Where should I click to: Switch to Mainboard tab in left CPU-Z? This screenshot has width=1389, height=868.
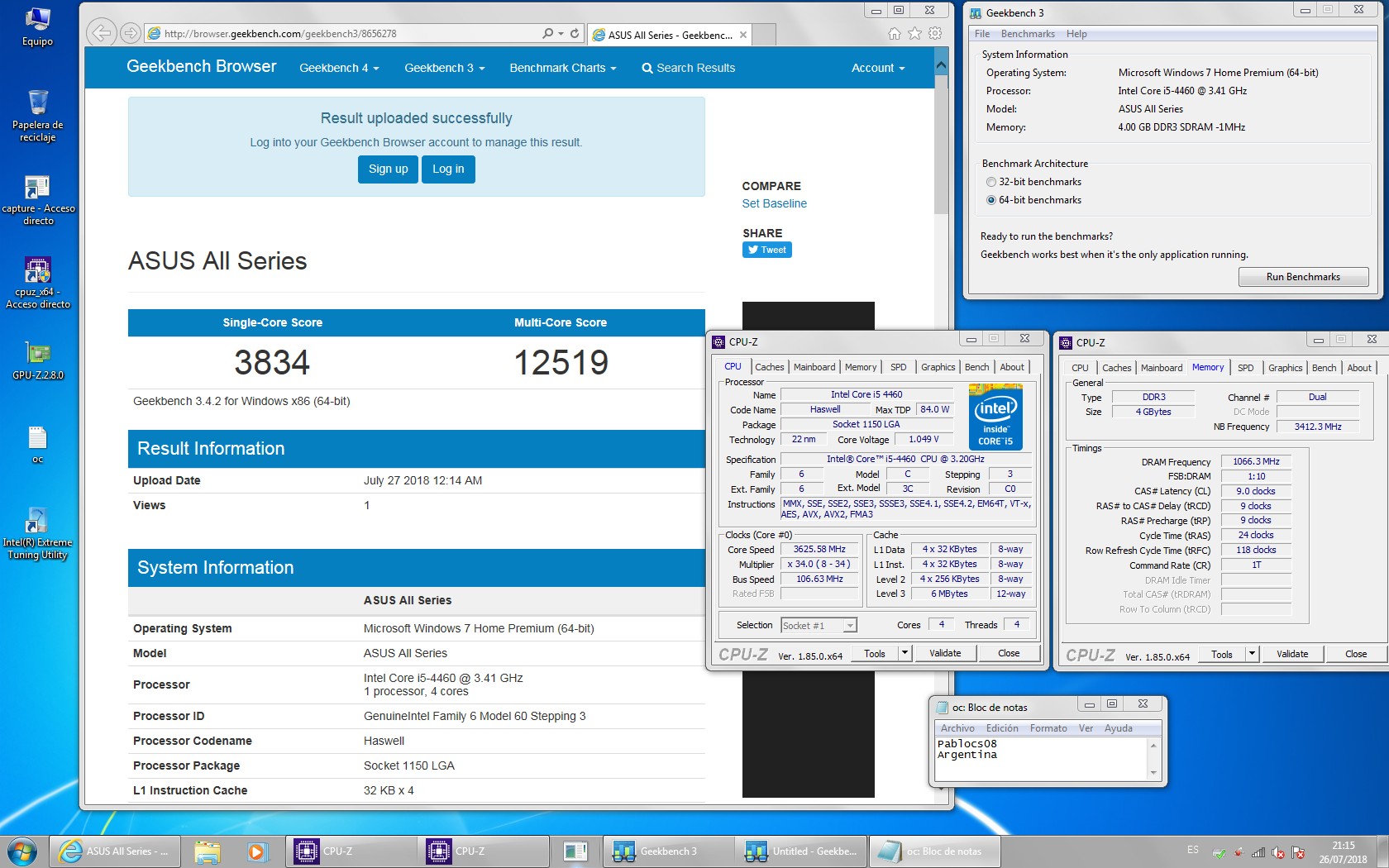point(814,367)
